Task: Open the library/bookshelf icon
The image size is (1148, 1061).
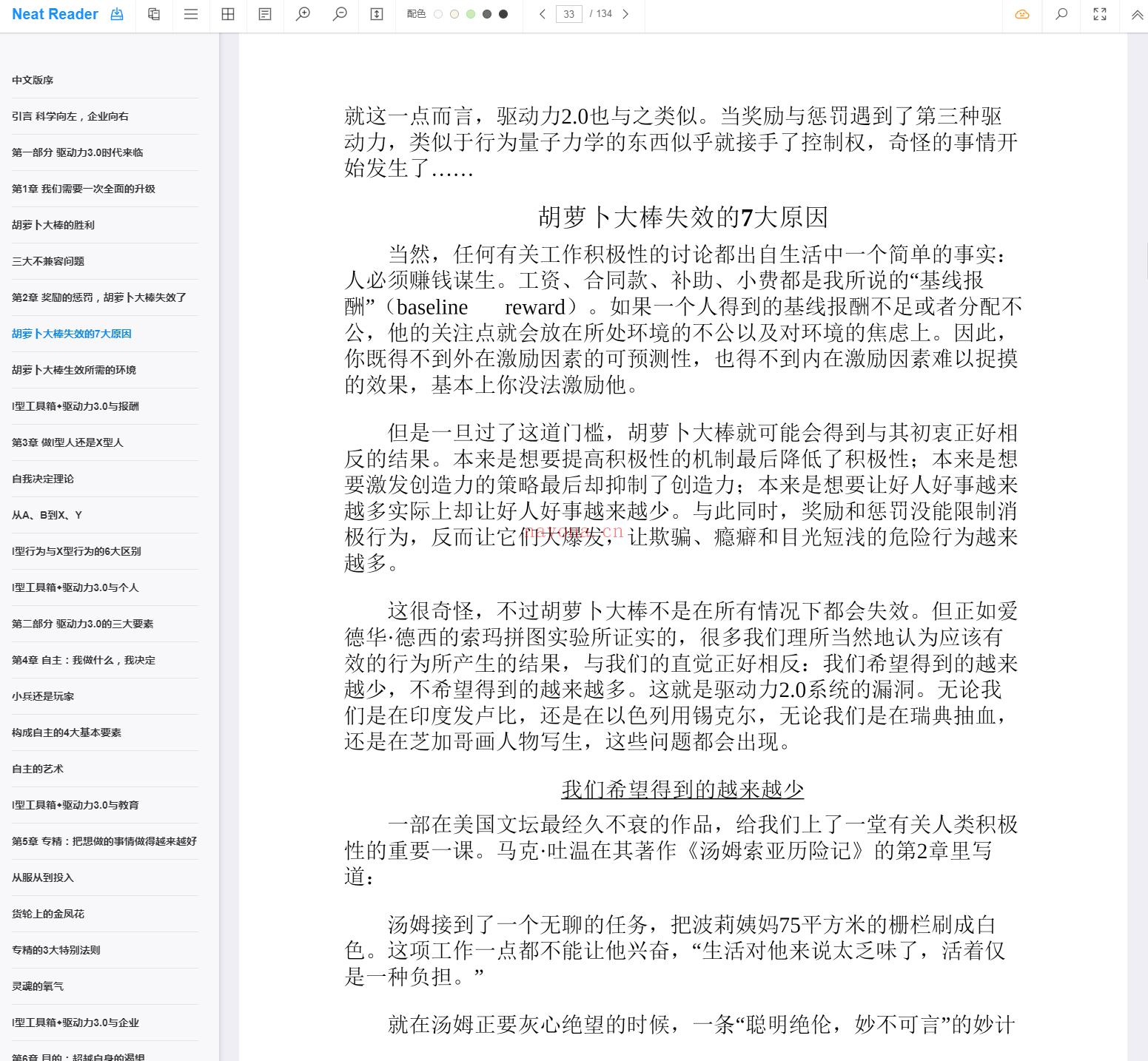Action: coord(154,14)
